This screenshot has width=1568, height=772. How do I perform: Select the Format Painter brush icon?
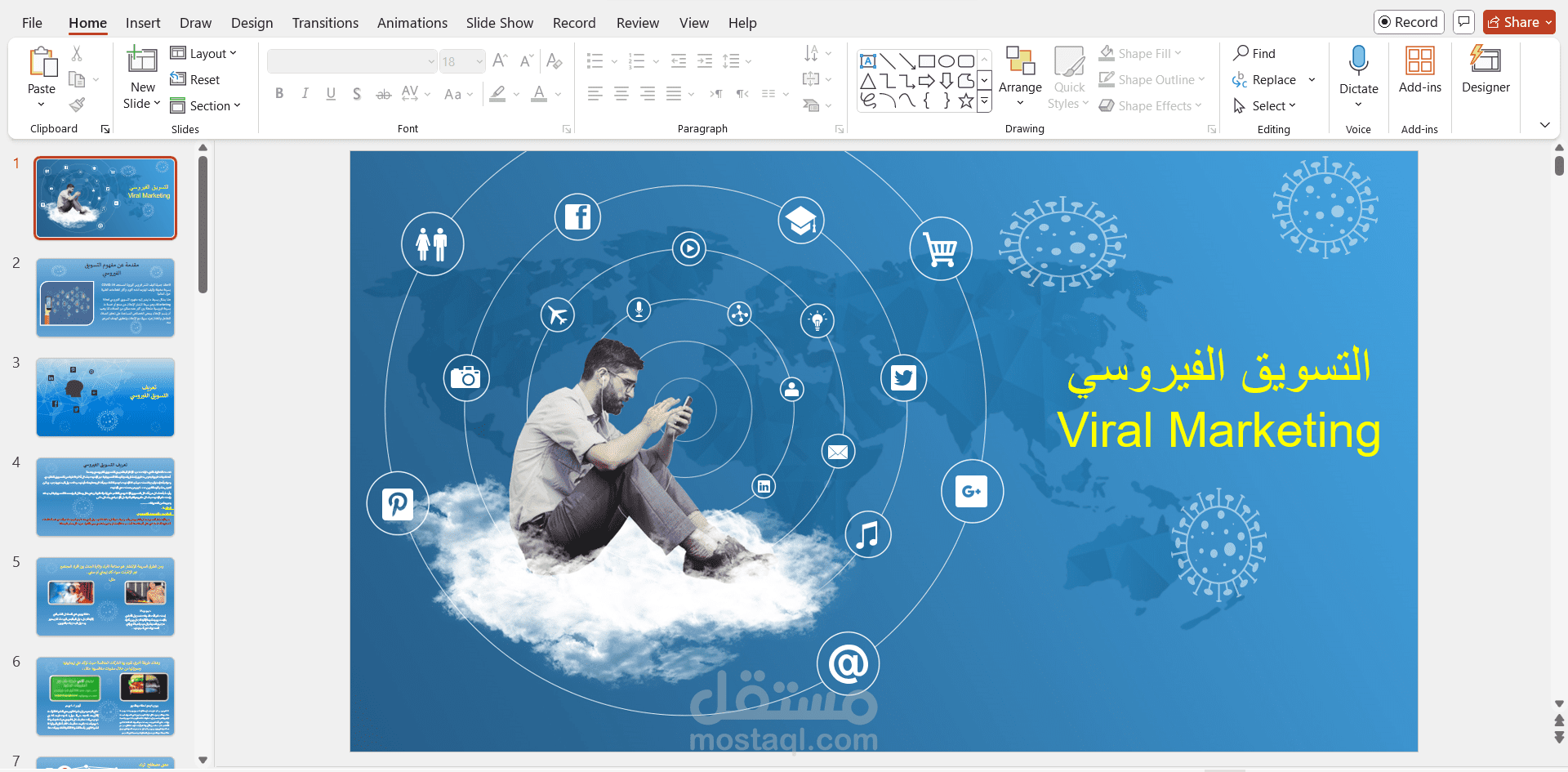tap(77, 105)
